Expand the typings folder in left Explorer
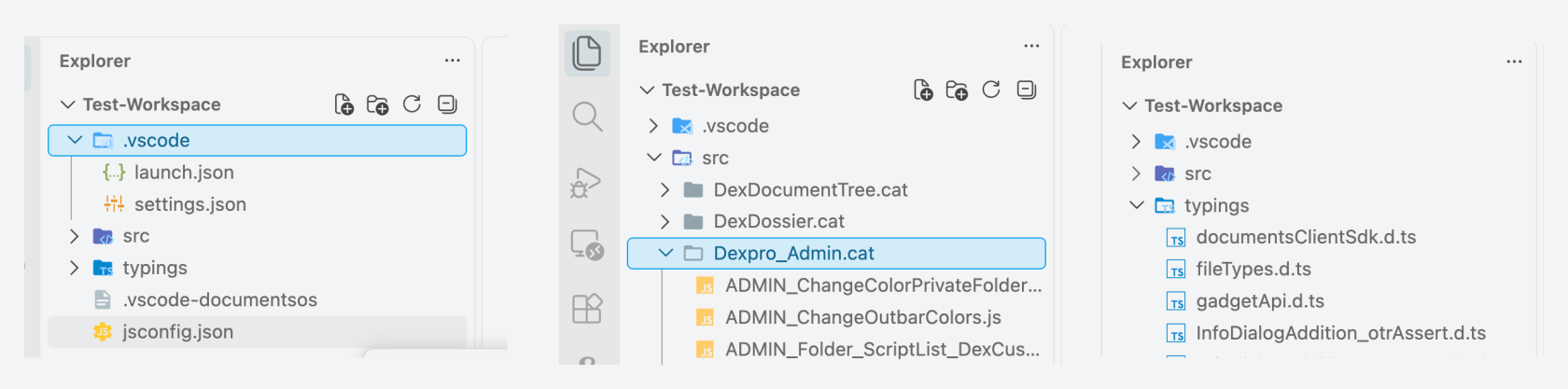 [75, 268]
